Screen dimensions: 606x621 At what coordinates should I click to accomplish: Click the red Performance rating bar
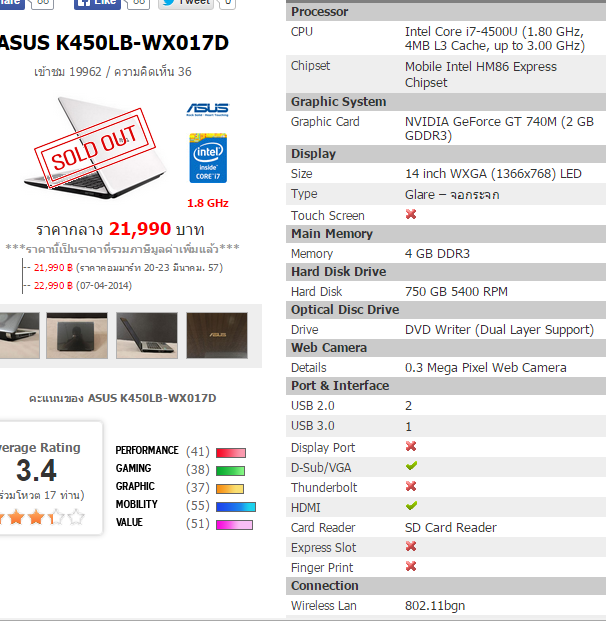(231, 453)
